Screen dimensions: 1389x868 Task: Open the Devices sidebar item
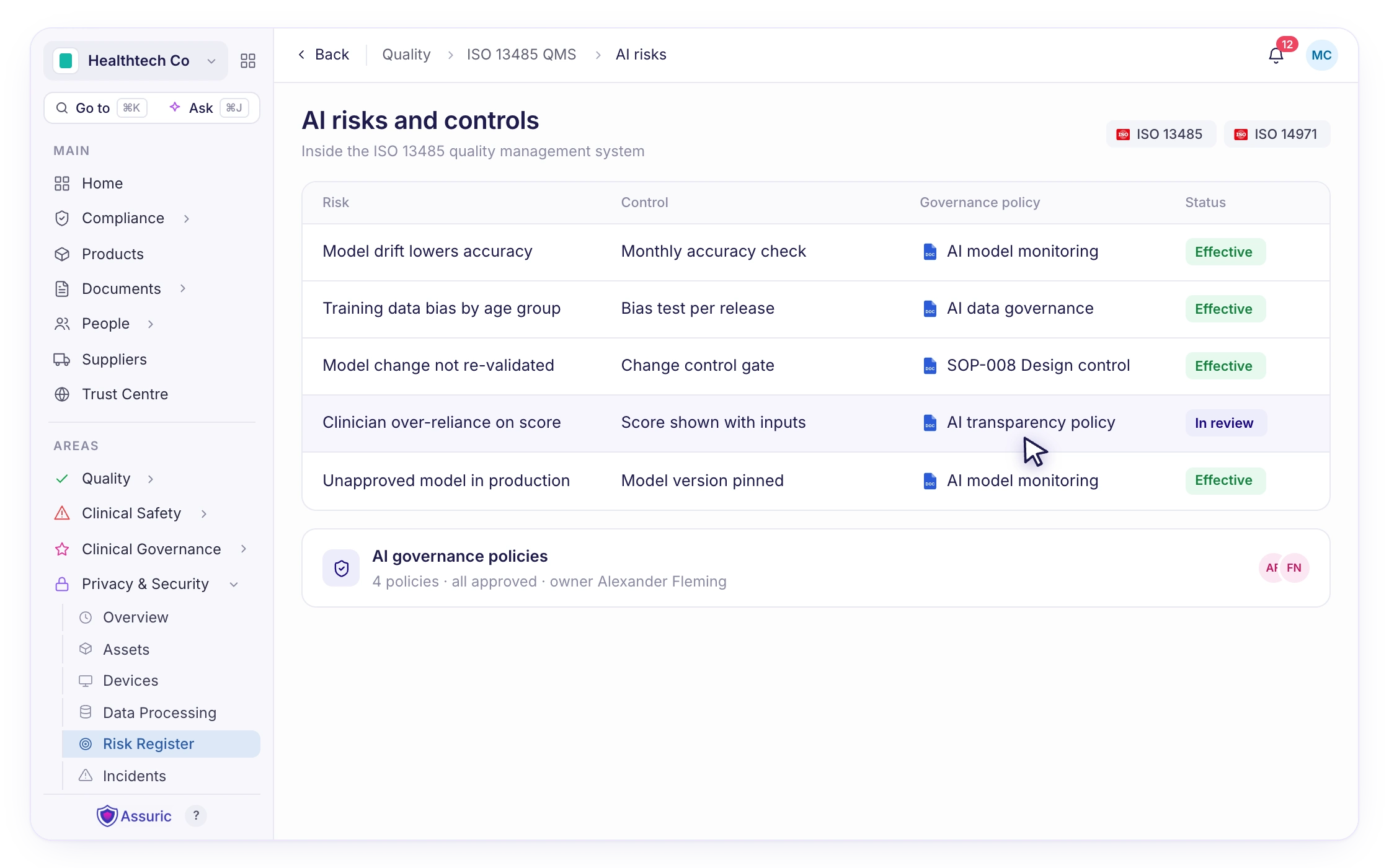tap(161, 681)
